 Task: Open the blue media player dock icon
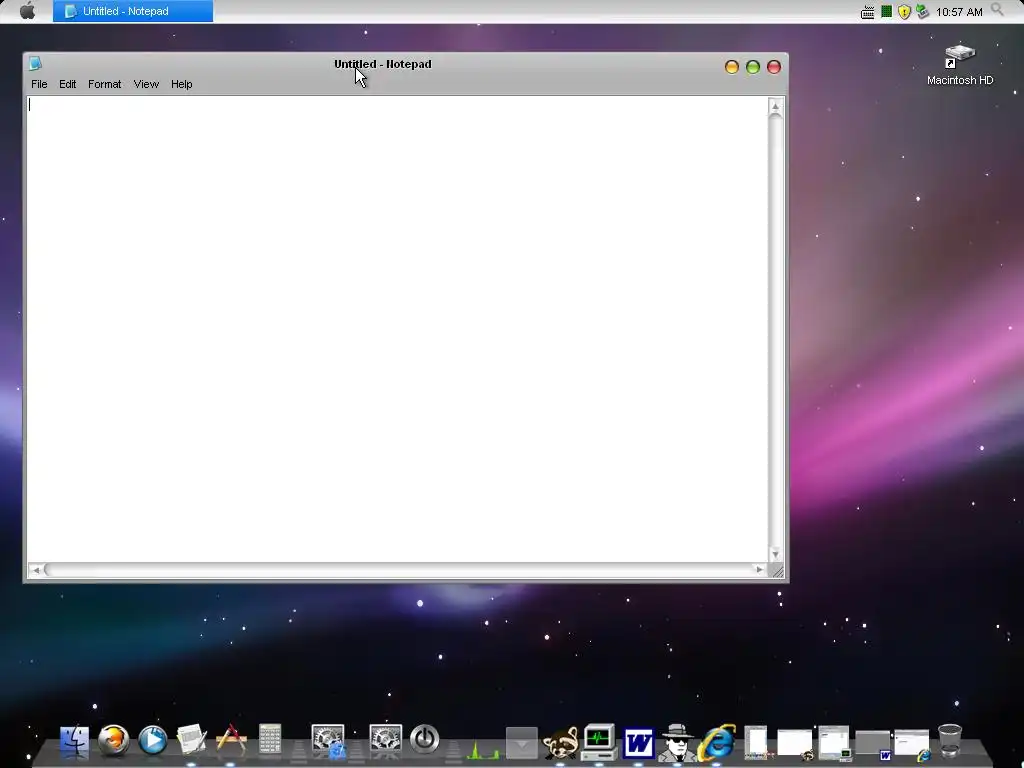tap(153, 741)
